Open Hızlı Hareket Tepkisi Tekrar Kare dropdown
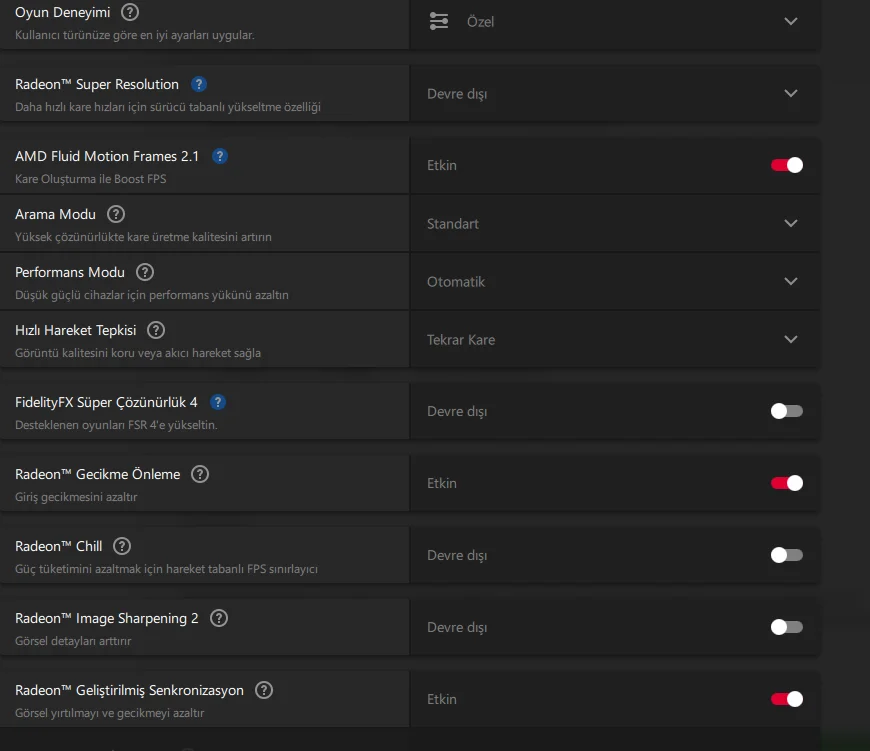 (615, 339)
